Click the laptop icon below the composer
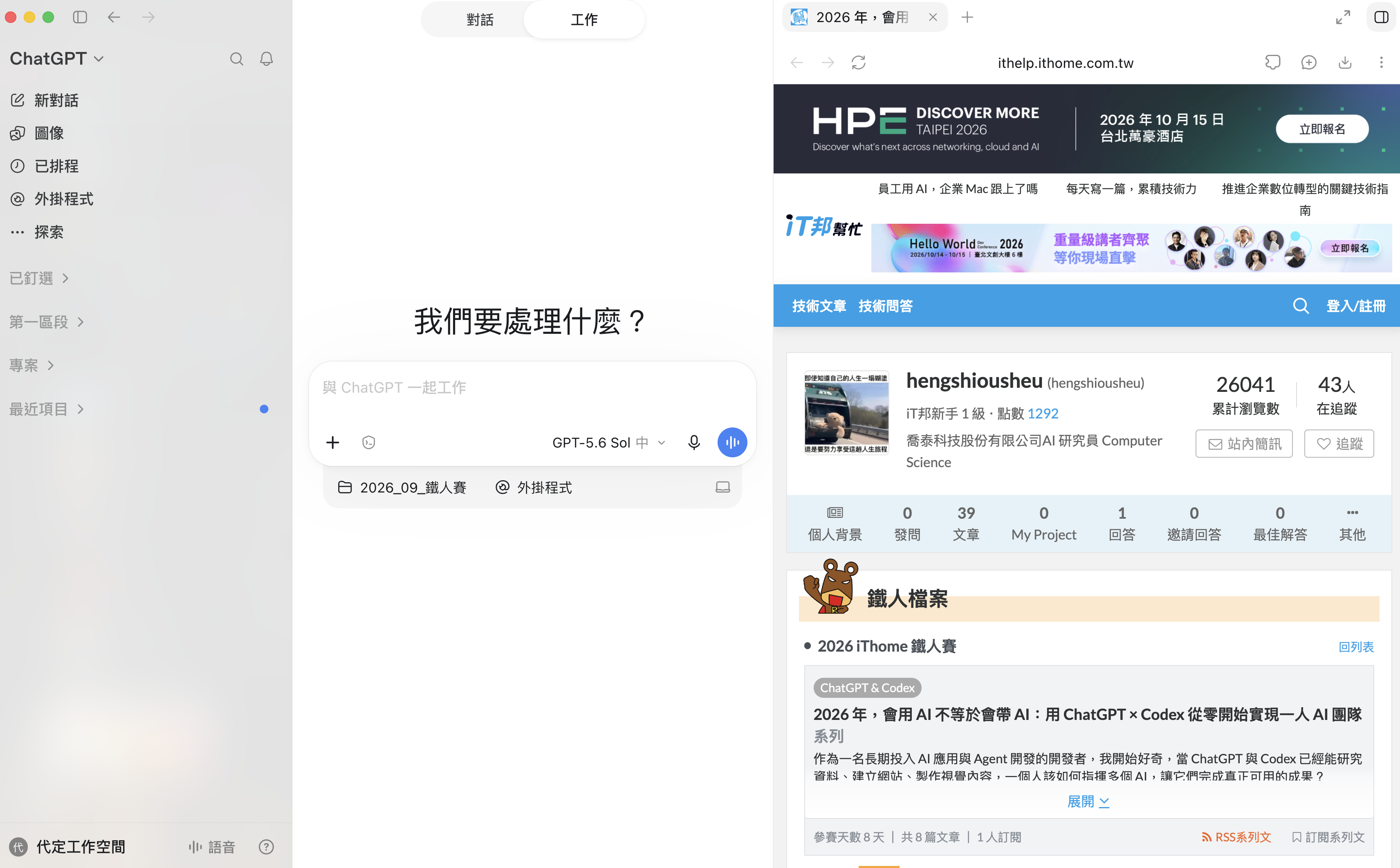The image size is (1400, 868). (x=723, y=487)
